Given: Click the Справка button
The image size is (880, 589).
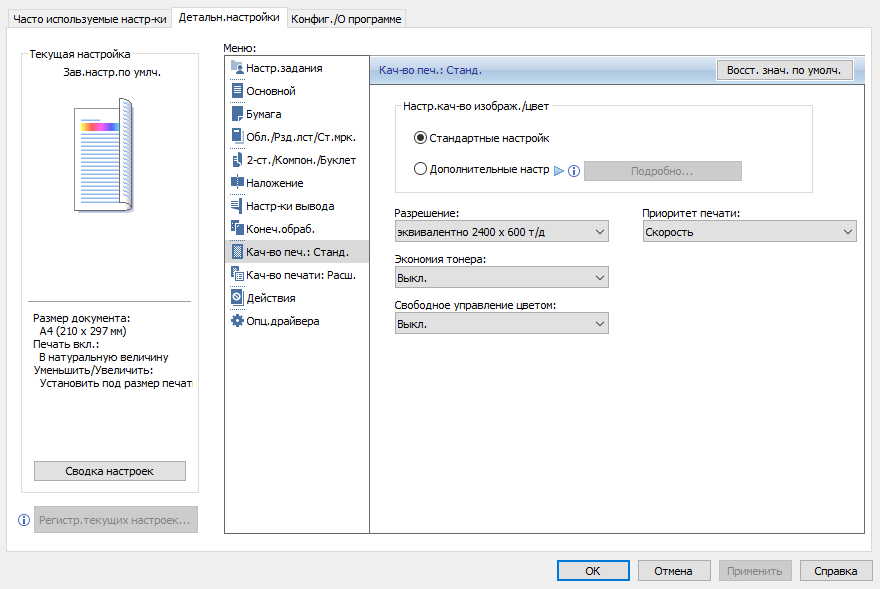Looking at the screenshot, I should (836, 571).
